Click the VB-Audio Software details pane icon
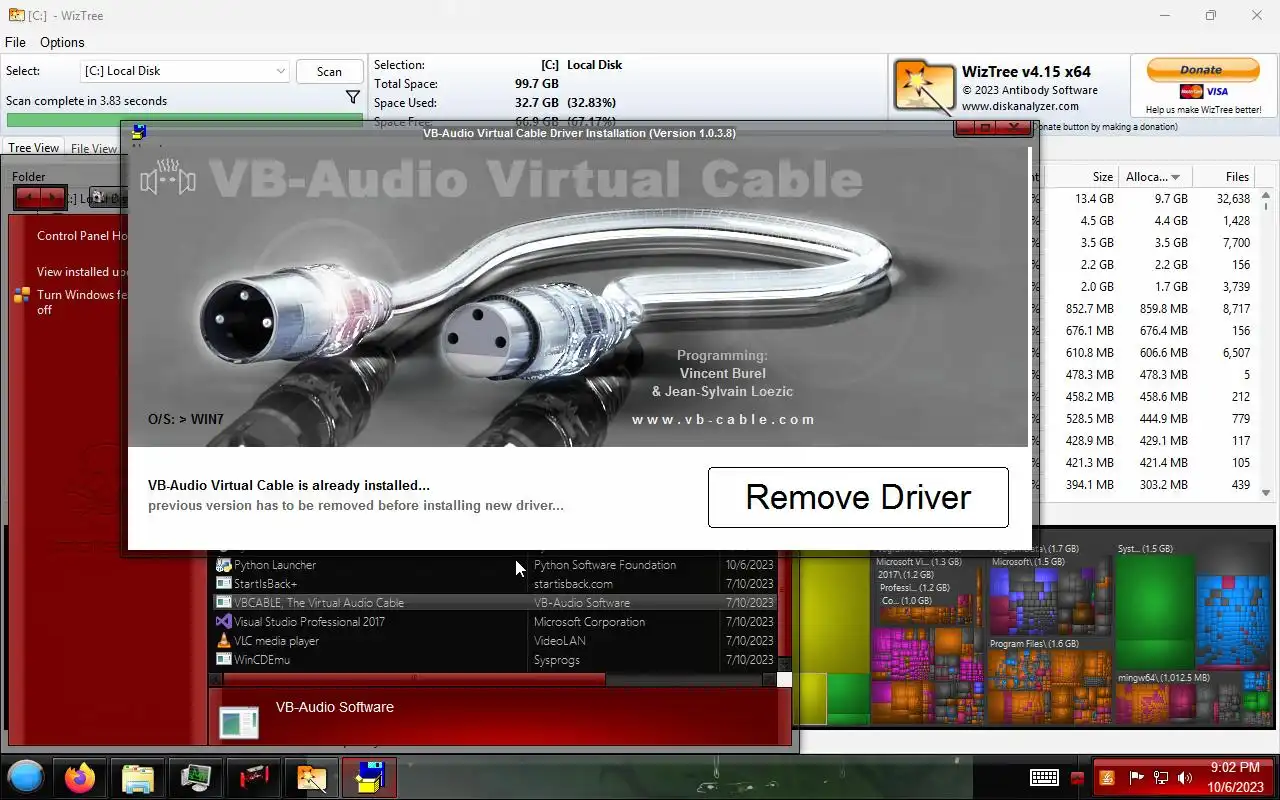1280x800 pixels. (238, 722)
